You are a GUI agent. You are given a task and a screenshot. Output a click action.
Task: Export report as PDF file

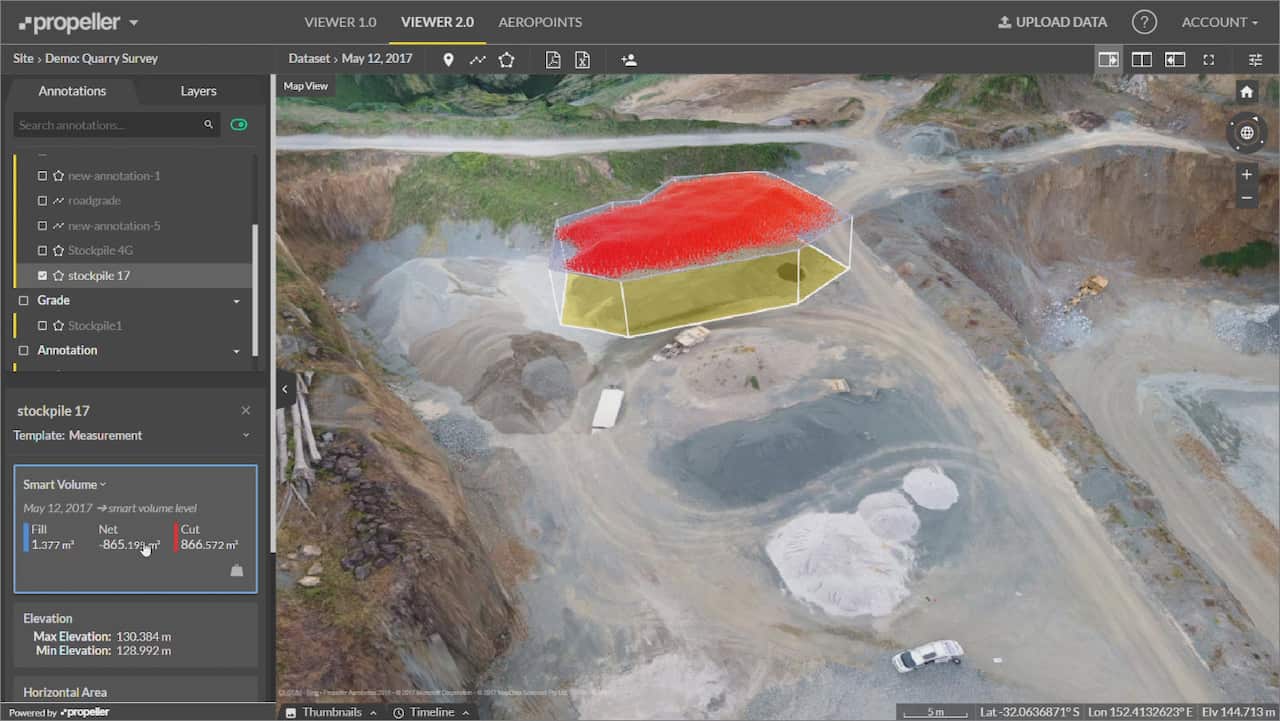[552, 60]
